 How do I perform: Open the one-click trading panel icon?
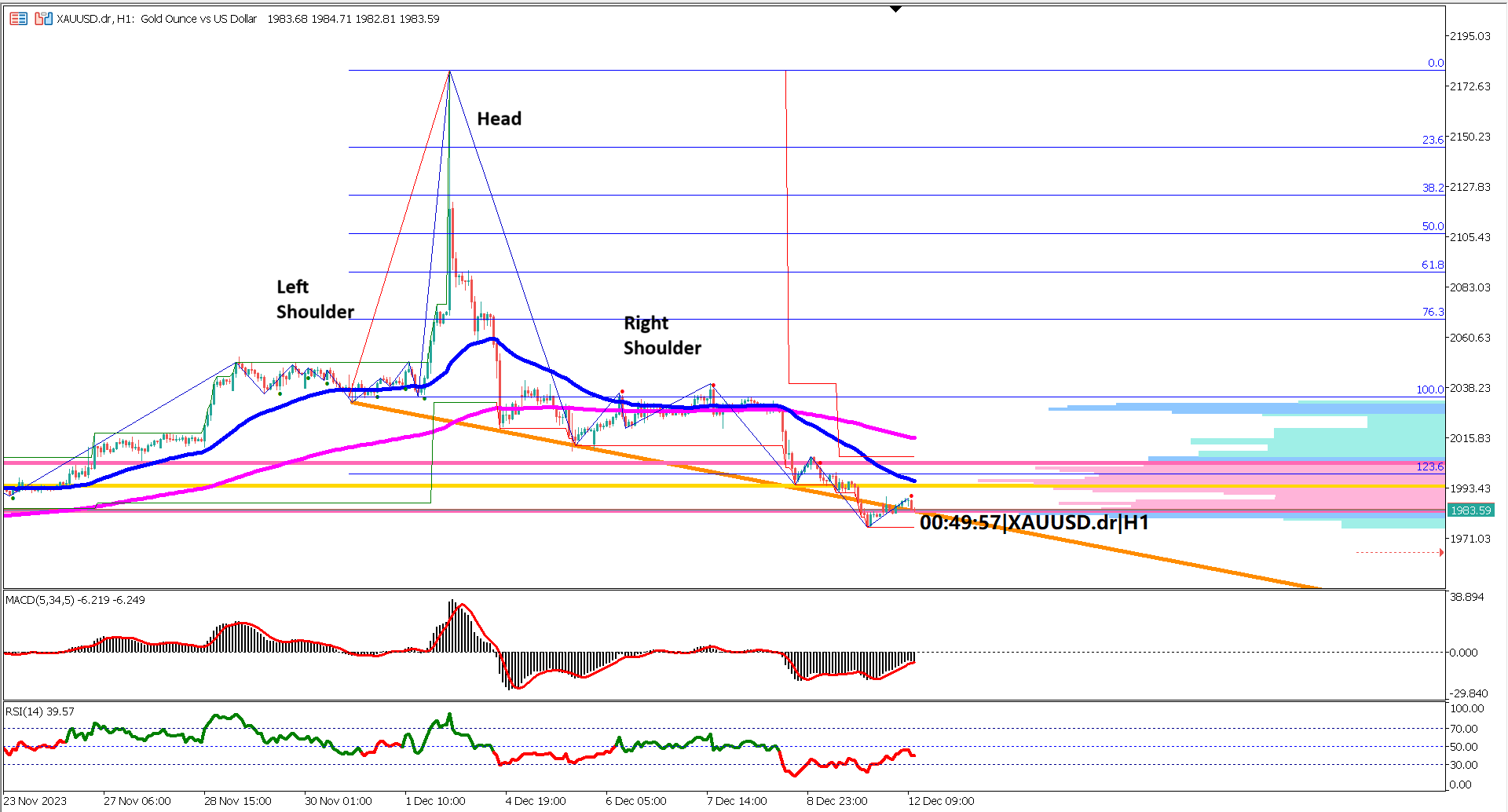pyautogui.click(x=18, y=18)
